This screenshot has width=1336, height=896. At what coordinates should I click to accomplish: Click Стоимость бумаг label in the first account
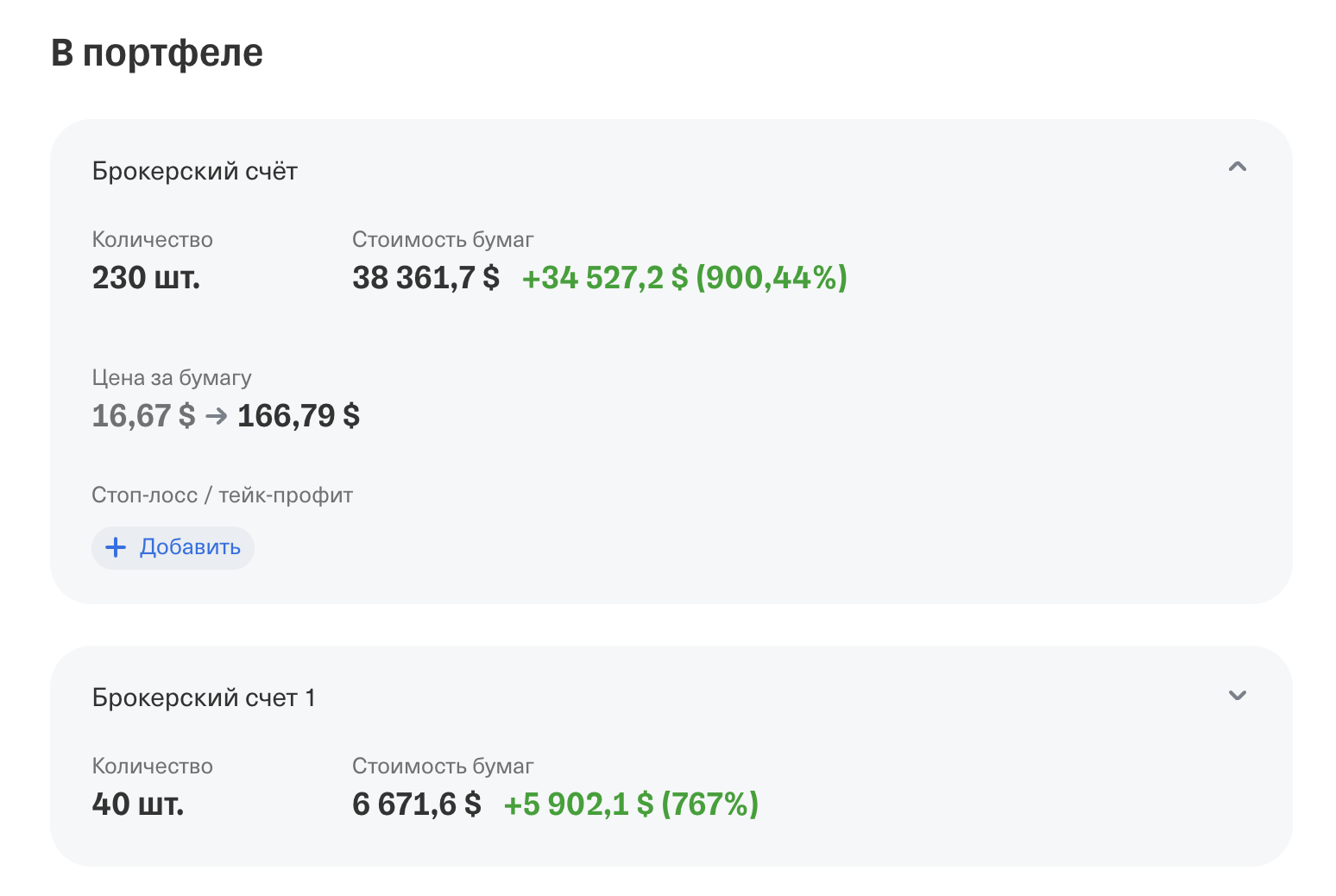tap(443, 240)
